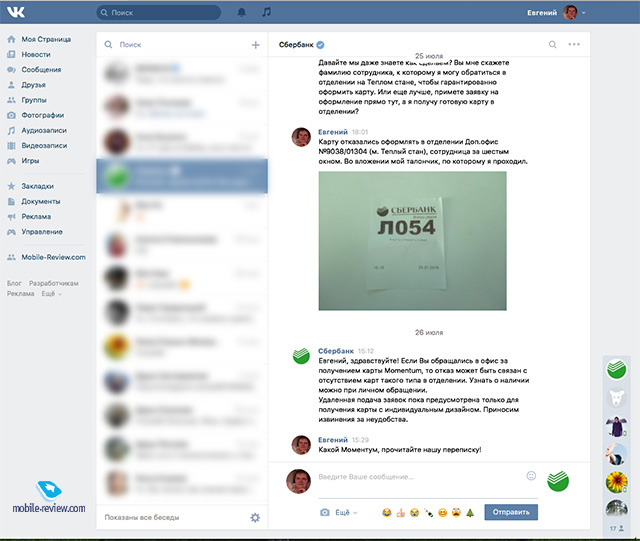Expand the Евгений profile menu arrow
Image resolution: width=640 pixels, height=541 pixels.
(584, 13)
